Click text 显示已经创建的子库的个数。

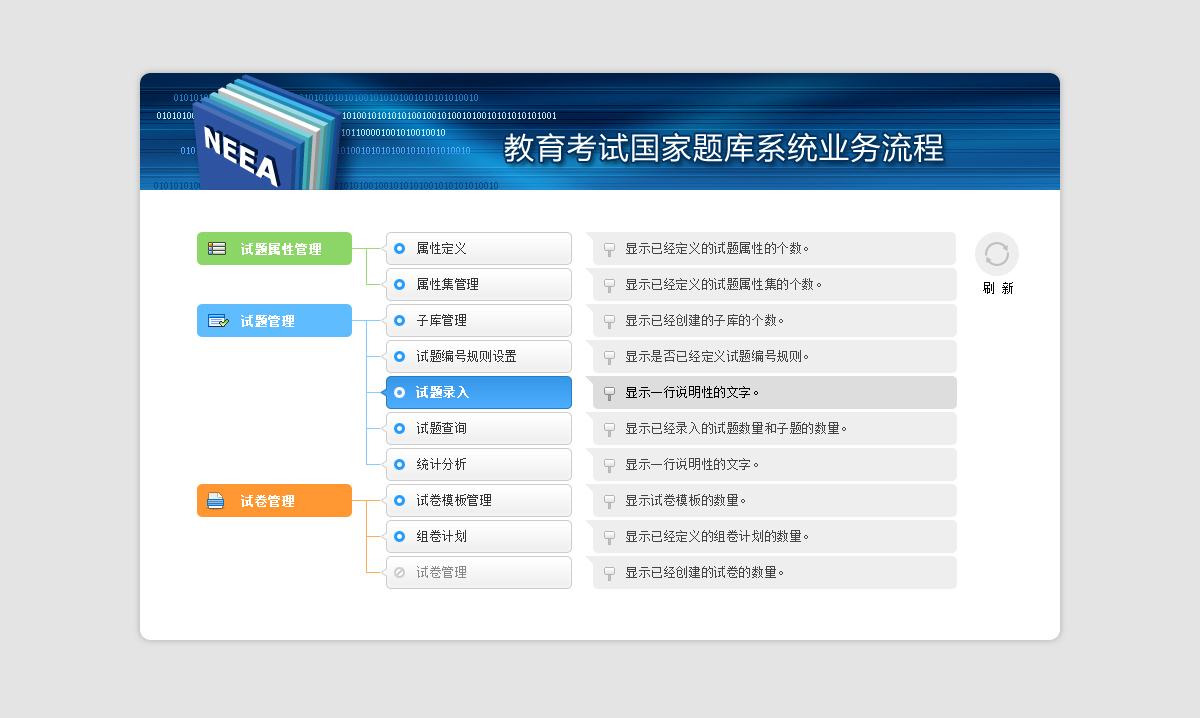pyautogui.click(x=706, y=321)
